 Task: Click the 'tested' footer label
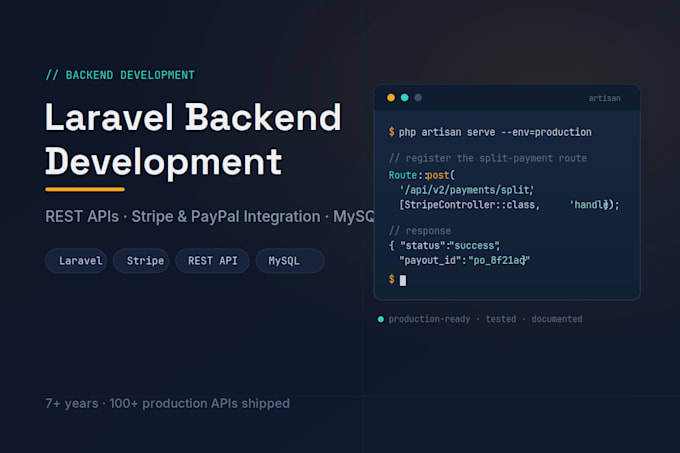point(501,319)
